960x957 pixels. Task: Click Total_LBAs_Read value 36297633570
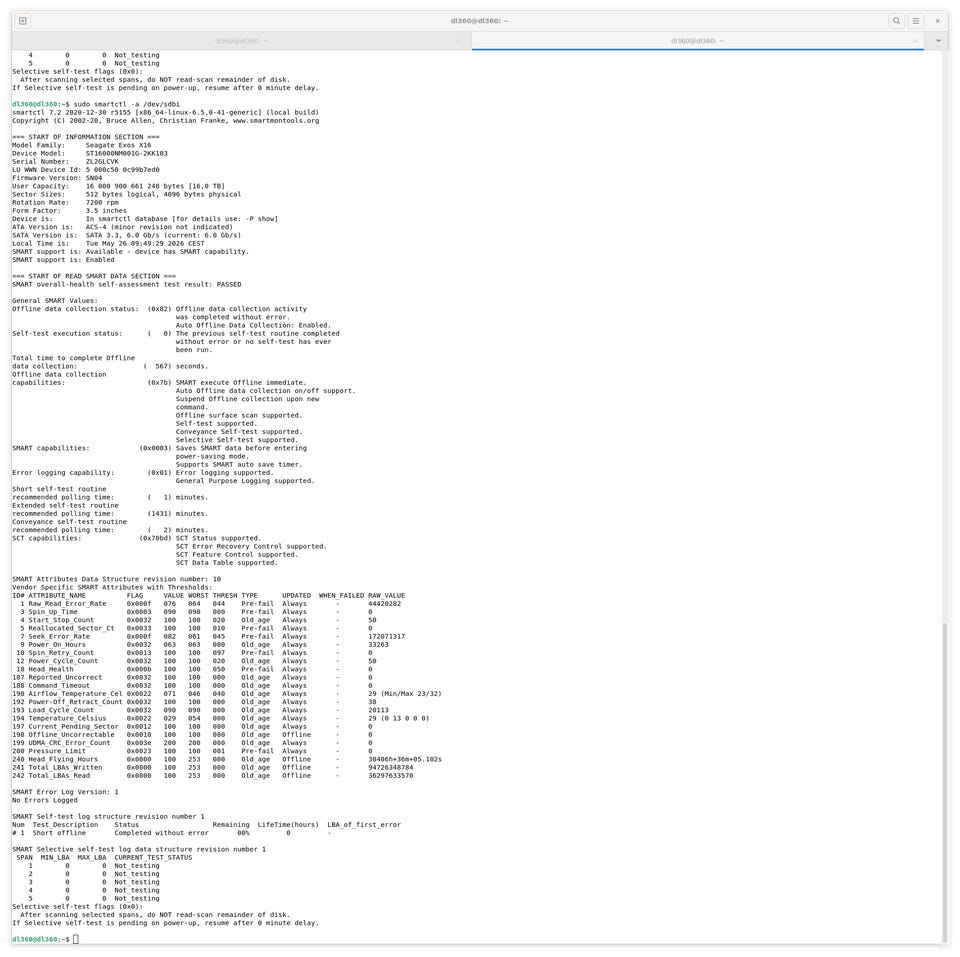point(391,776)
